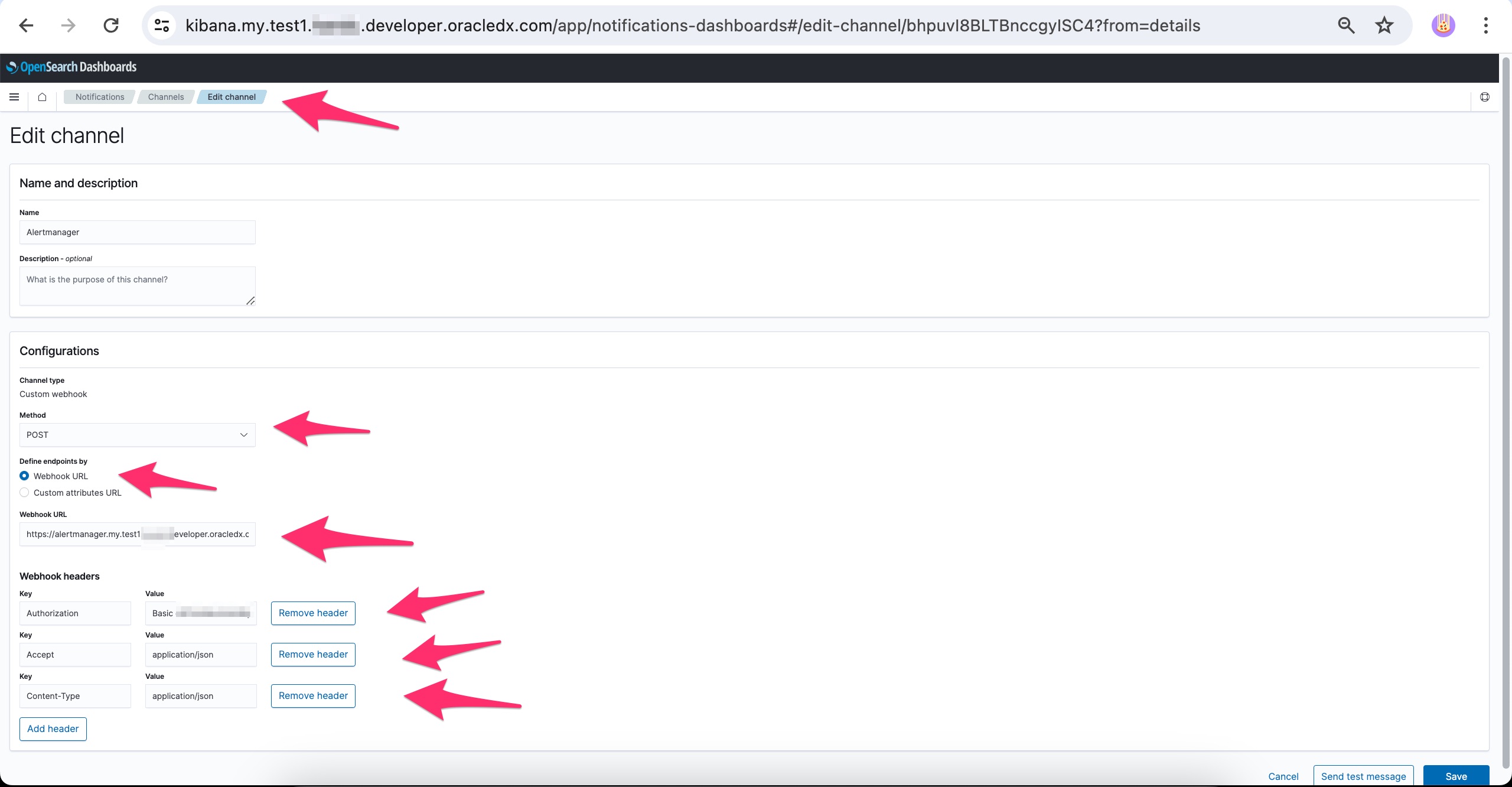Open the Method POST dropdown
The width and height of the screenshot is (1512, 787).
click(x=137, y=435)
